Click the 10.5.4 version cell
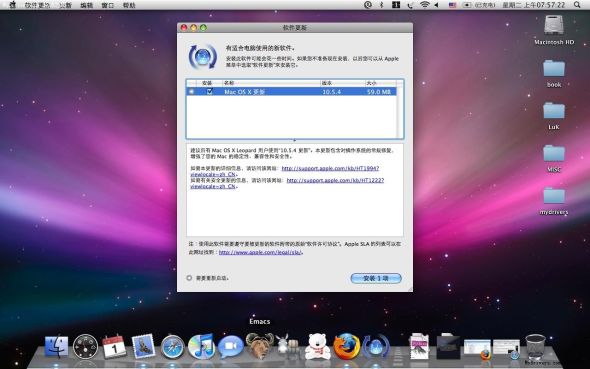 (x=331, y=91)
